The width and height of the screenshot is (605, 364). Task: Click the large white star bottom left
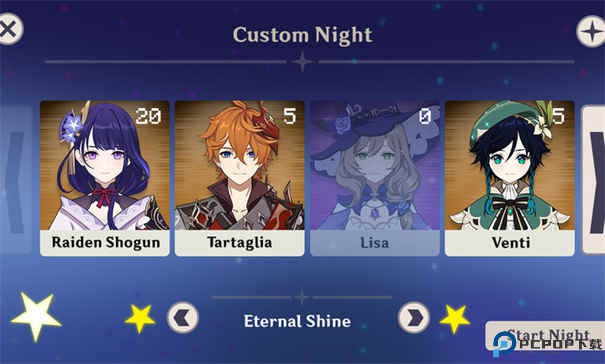click(x=36, y=315)
